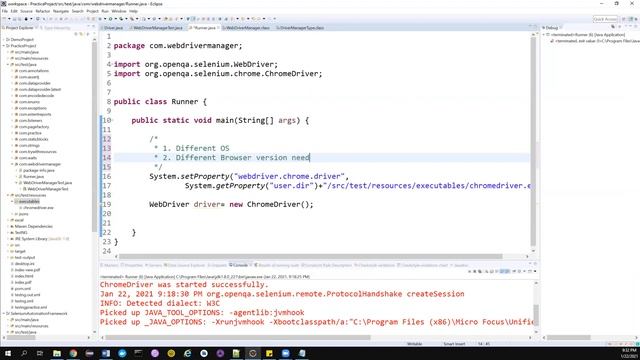Switch to the Driver.java editor tab
Viewport: 640px width, 360px height.
point(113,28)
